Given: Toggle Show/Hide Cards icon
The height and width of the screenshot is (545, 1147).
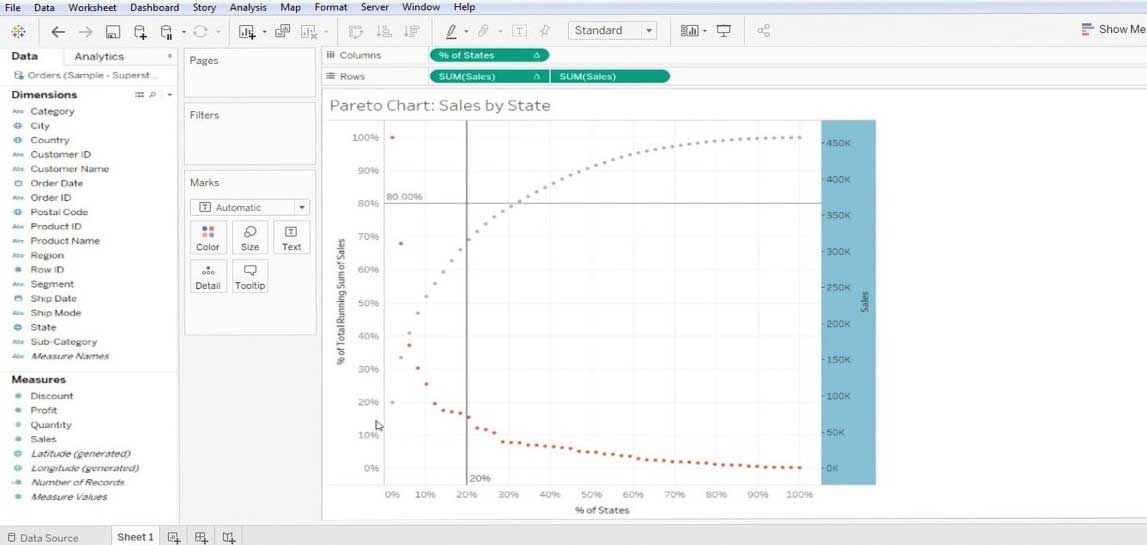Looking at the screenshot, I should point(689,31).
